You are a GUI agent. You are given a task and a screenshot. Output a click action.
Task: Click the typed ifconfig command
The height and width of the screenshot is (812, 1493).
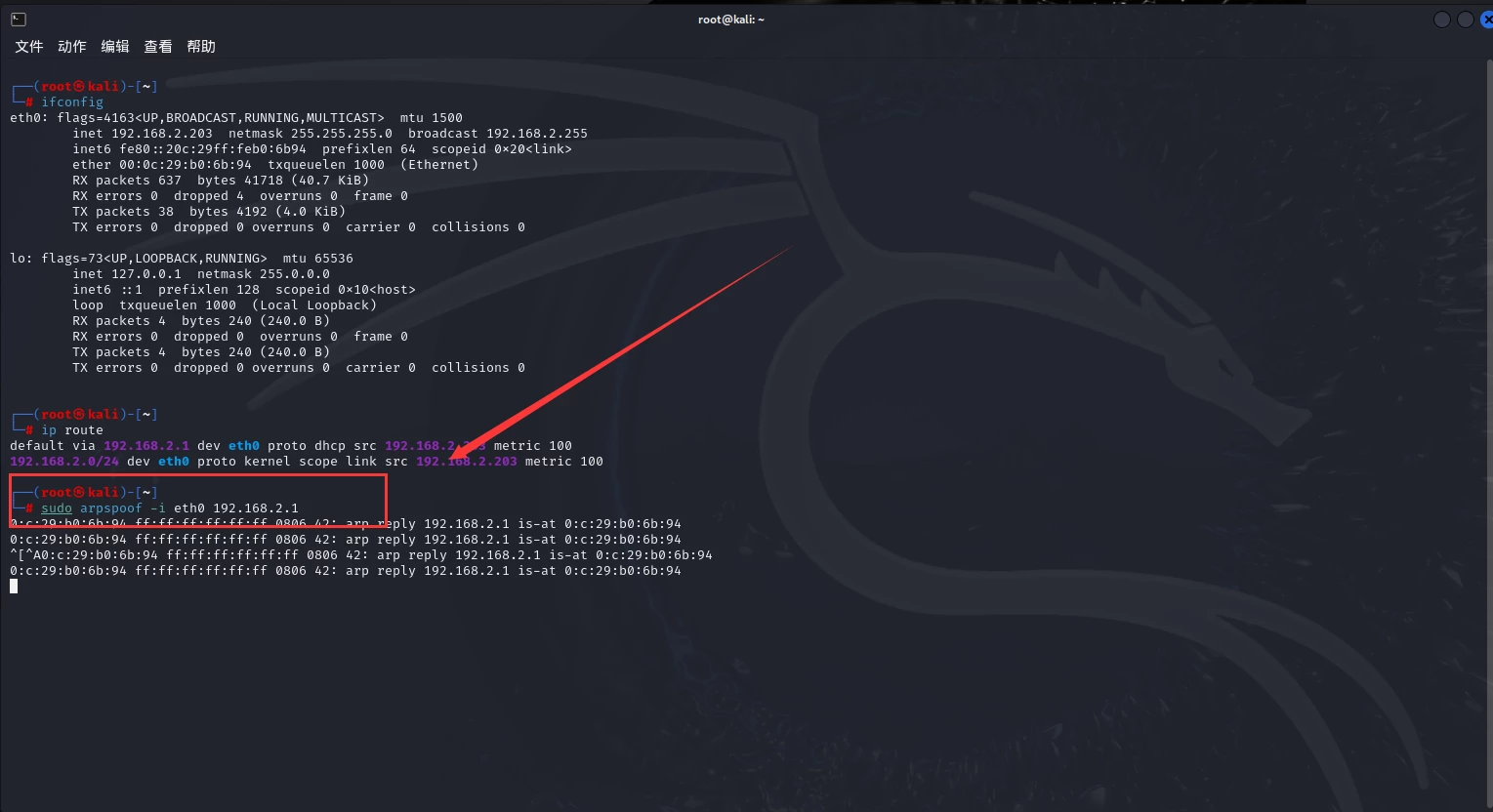pos(72,102)
